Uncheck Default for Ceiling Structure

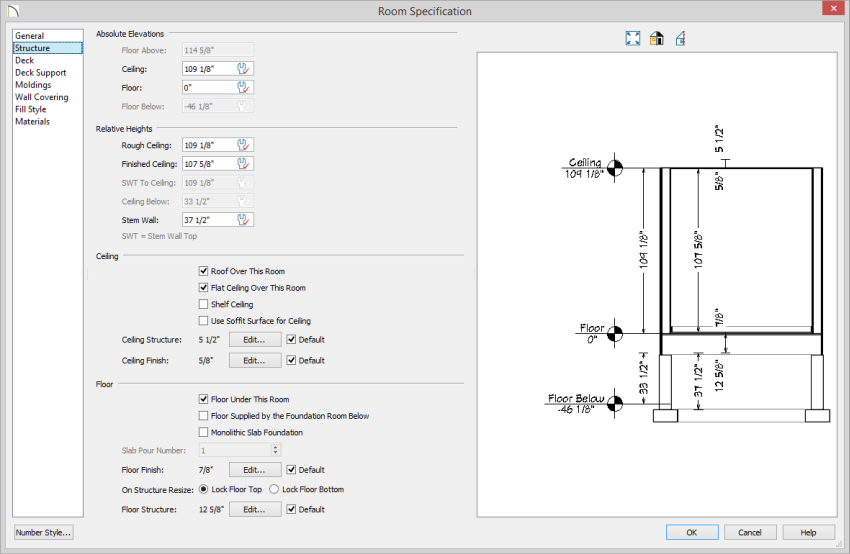coord(291,339)
